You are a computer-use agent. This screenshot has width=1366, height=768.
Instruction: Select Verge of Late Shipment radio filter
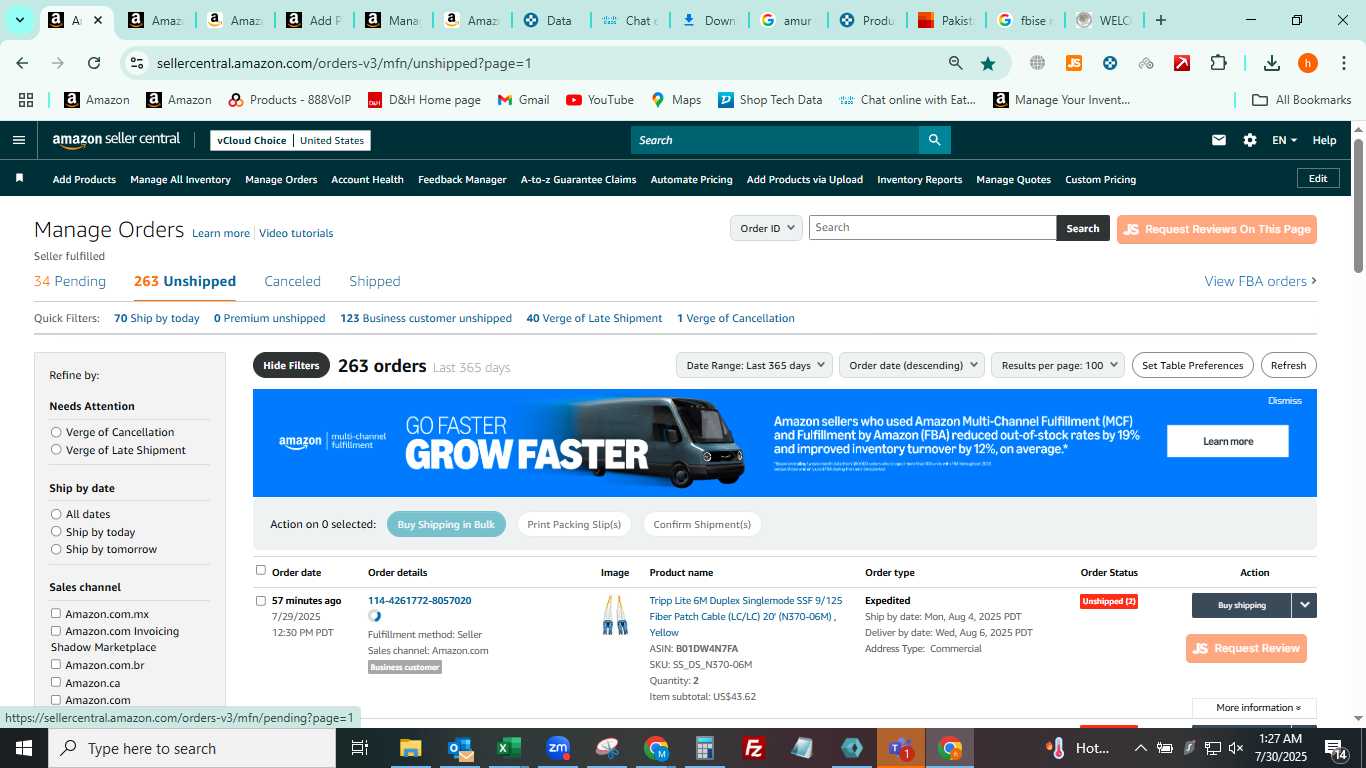pyautogui.click(x=56, y=450)
